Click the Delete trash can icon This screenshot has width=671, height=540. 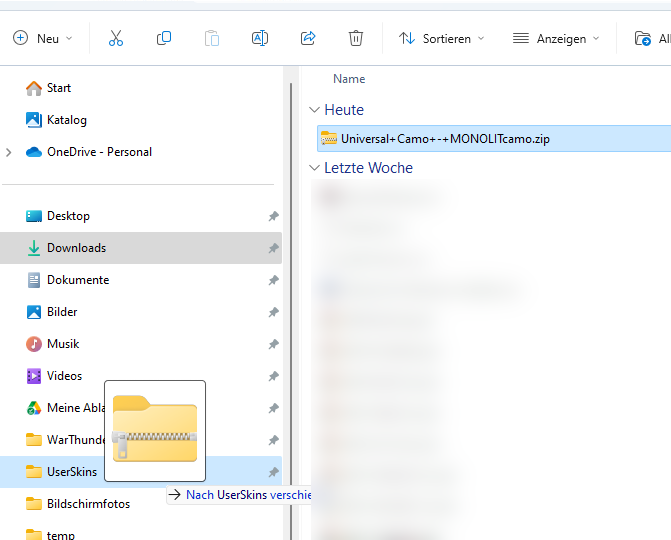point(356,38)
